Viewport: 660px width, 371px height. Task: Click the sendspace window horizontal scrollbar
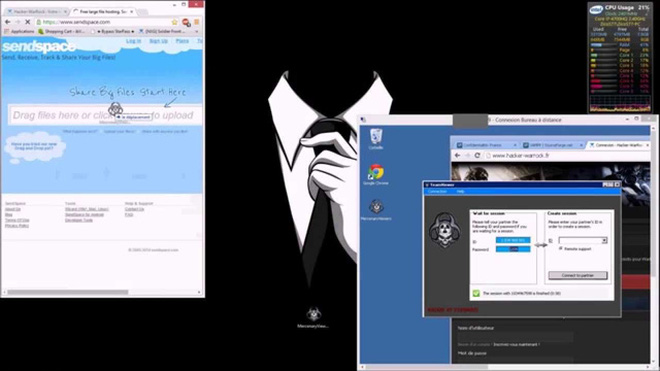click(68, 292)
